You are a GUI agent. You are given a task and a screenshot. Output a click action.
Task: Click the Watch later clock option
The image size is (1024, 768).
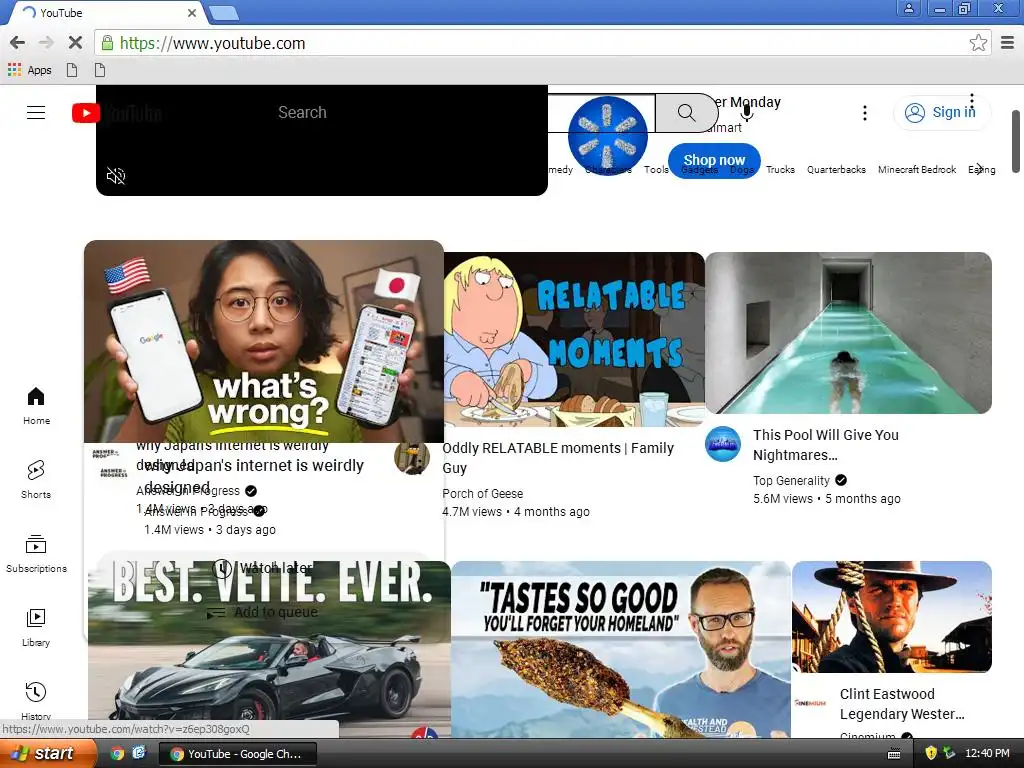[x=263, y=568]
